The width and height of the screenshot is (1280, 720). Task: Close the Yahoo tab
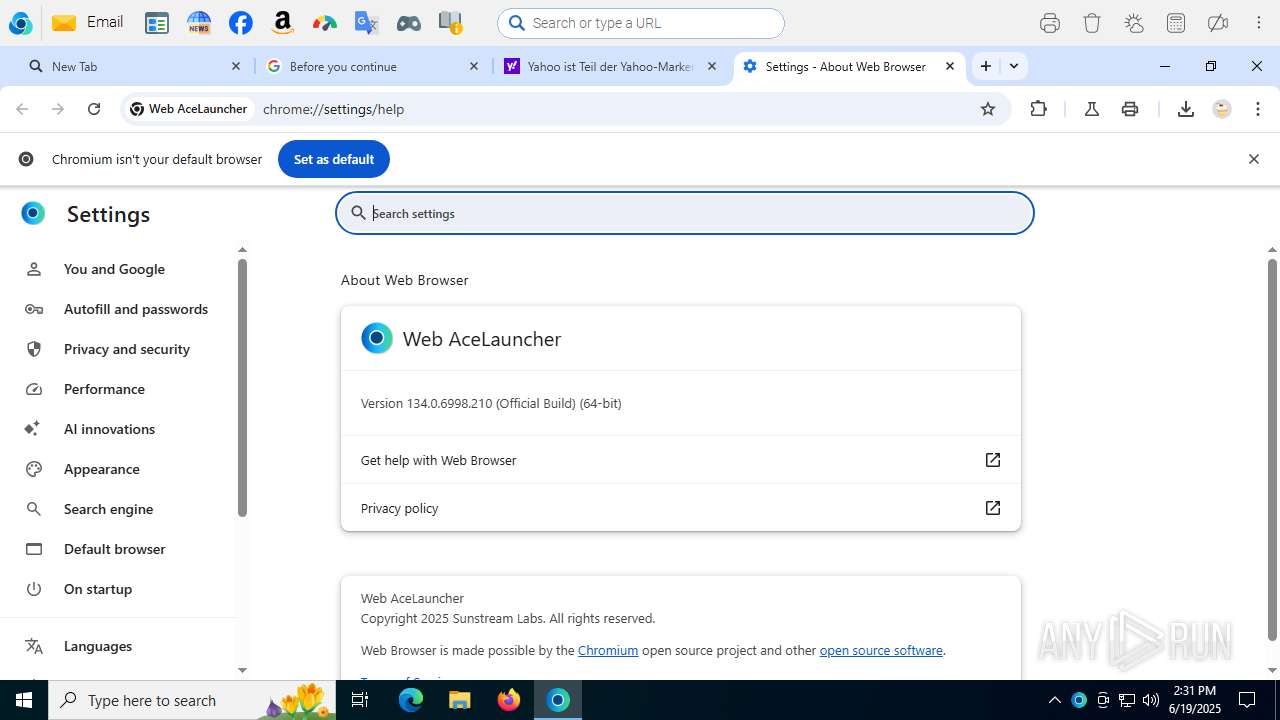tap(712, 66)
